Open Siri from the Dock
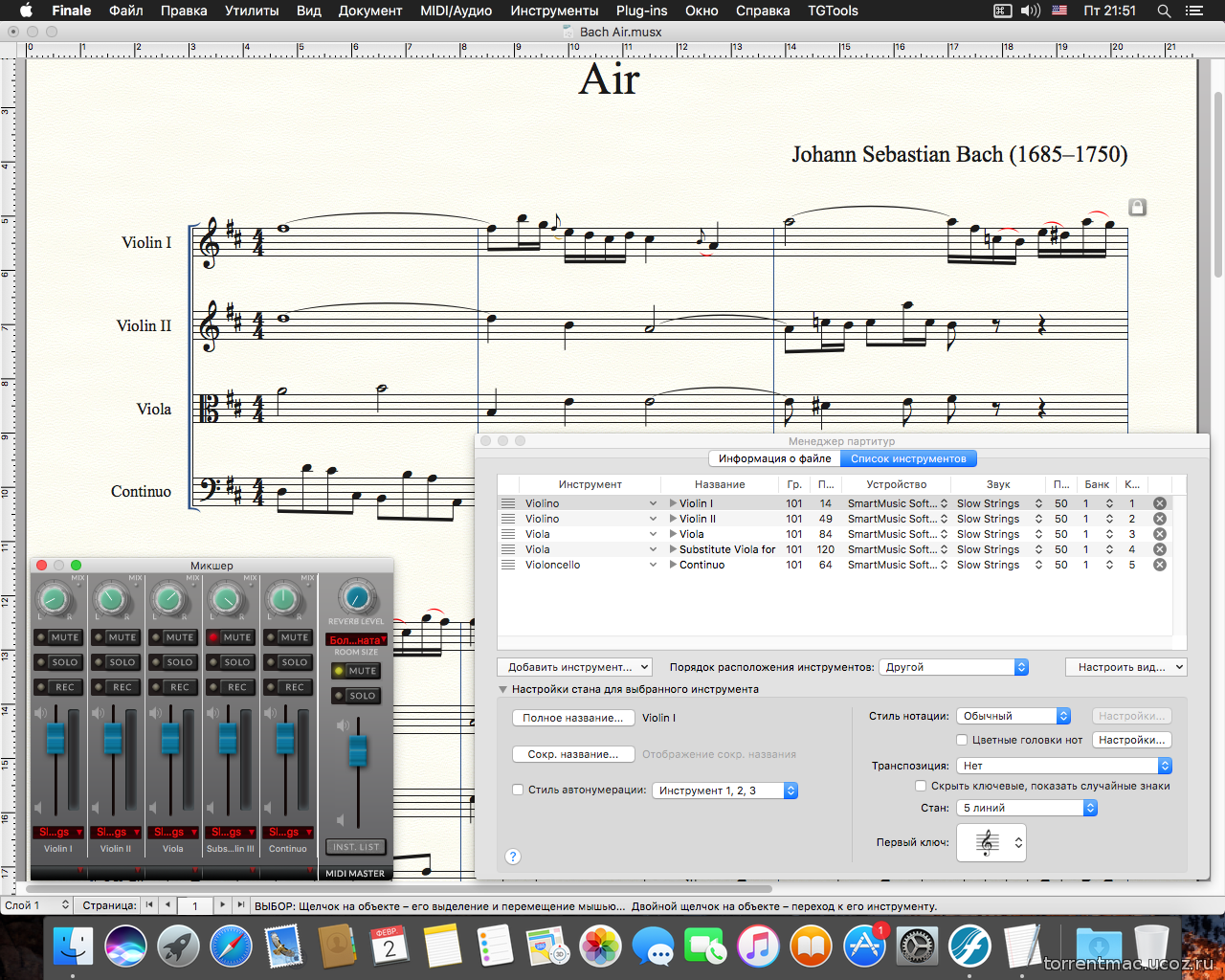The width and height of the screenshot is (1225, 980). coord(125,947)
